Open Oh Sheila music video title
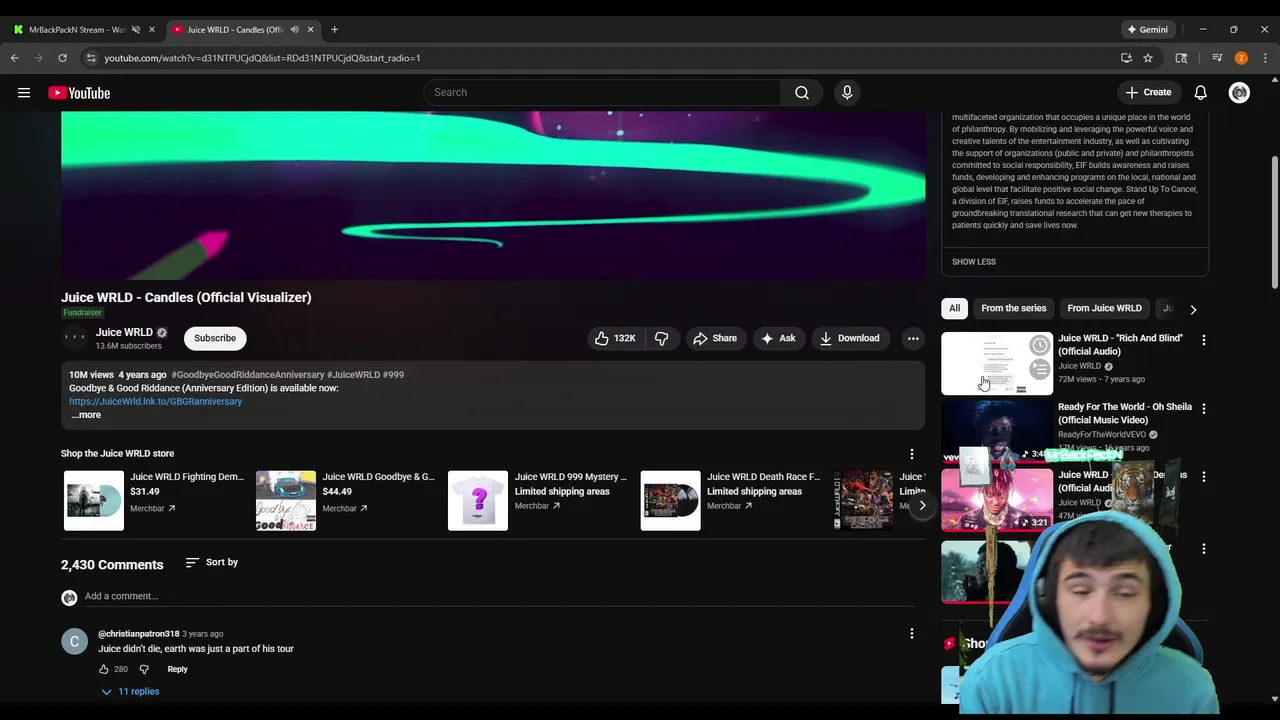 1125,414
